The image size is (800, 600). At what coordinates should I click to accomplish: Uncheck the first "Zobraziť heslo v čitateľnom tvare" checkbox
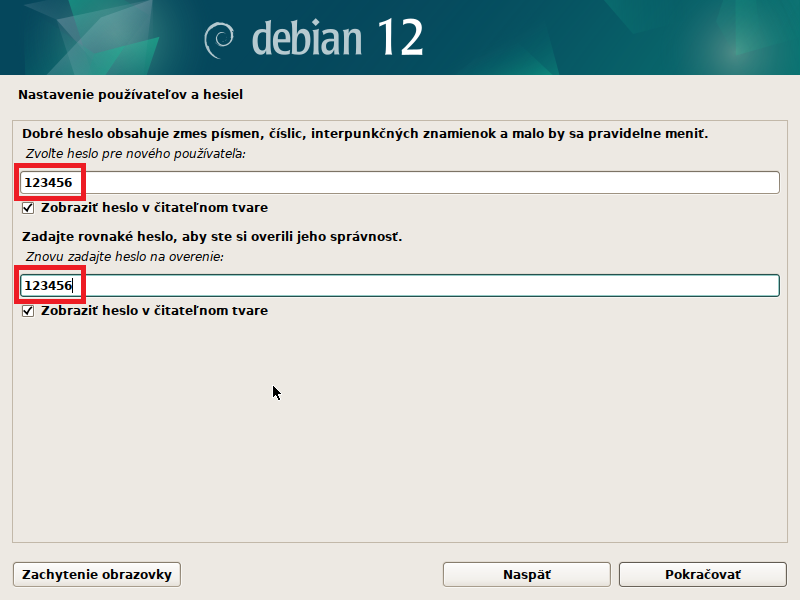click(28, 208)
